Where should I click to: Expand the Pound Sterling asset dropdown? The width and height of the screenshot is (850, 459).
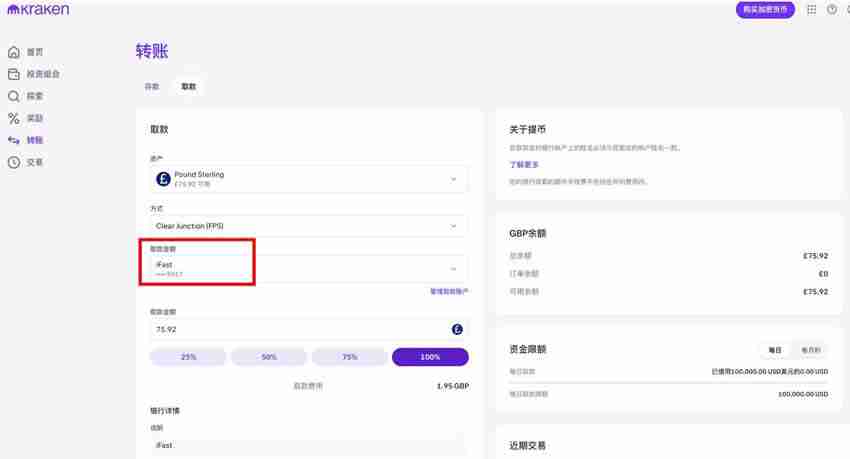click(x=308, y=179)
